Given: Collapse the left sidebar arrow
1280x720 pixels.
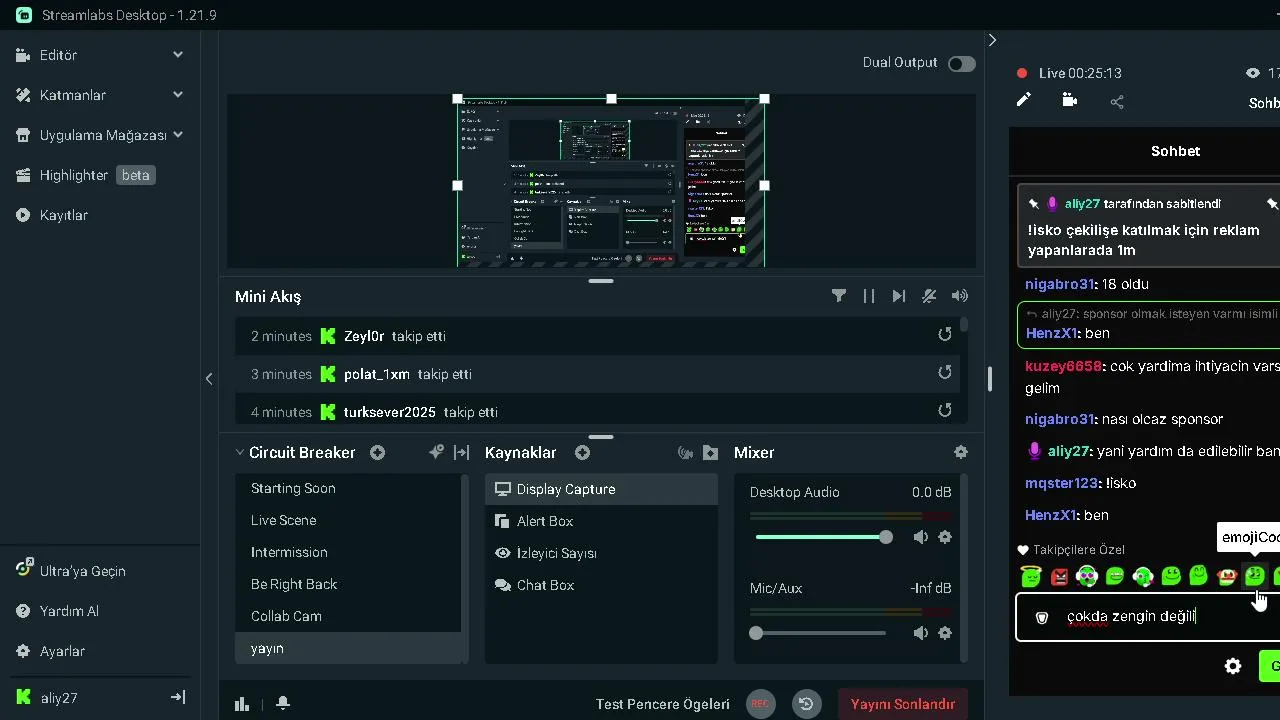Looking at the screenshot, I should point(209,379).
